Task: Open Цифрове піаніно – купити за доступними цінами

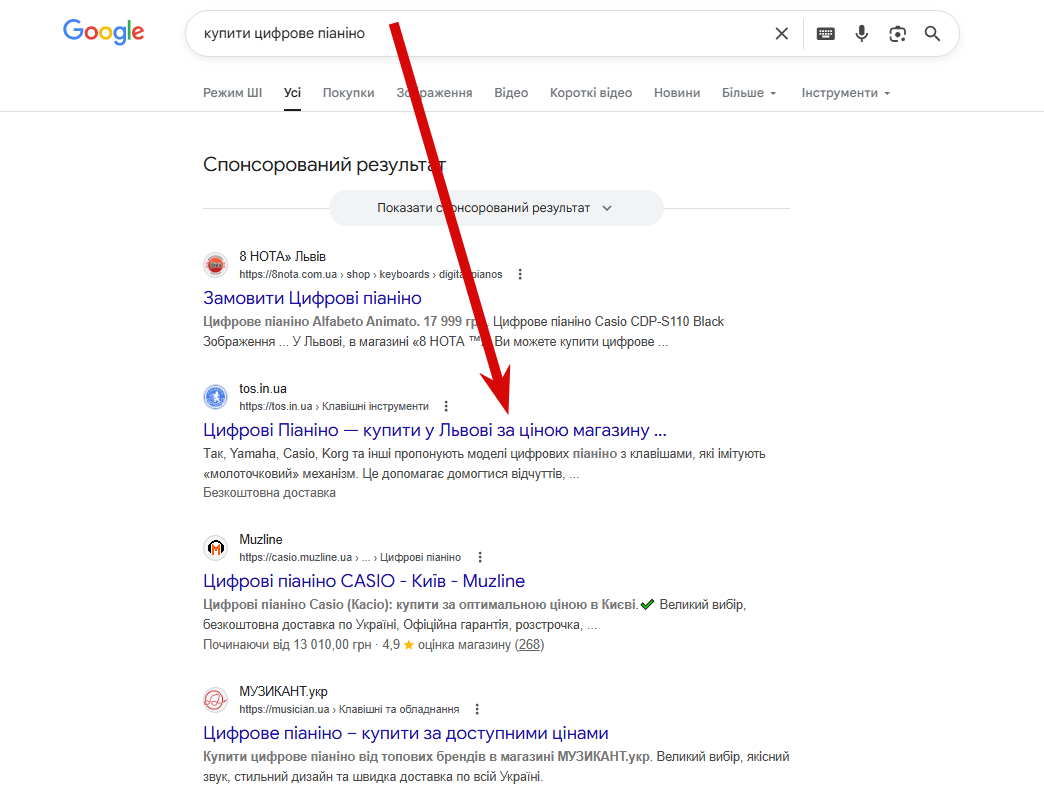Action: 405,733
